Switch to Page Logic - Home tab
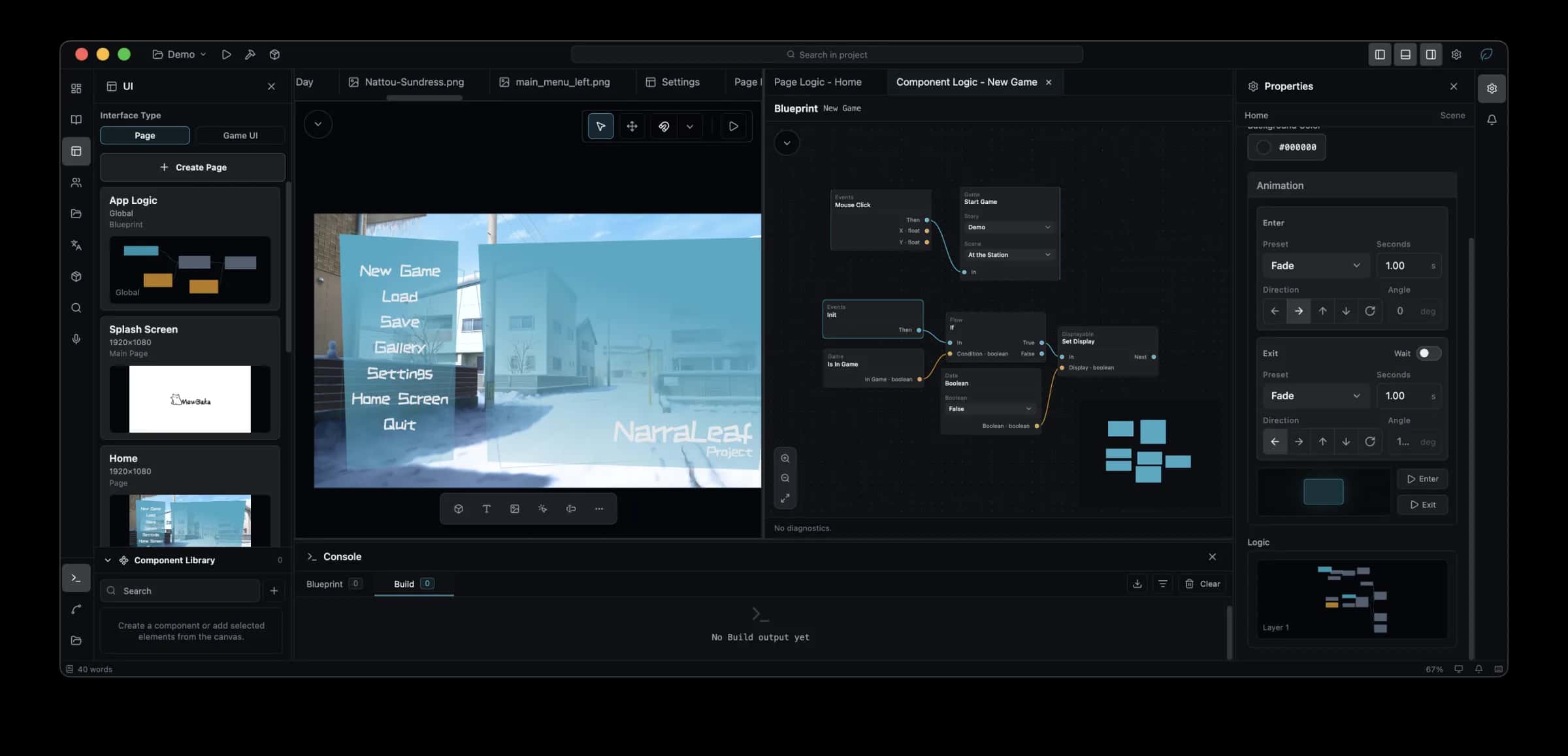The width and height of the screenshot is (1568, 756). (817, 82)
